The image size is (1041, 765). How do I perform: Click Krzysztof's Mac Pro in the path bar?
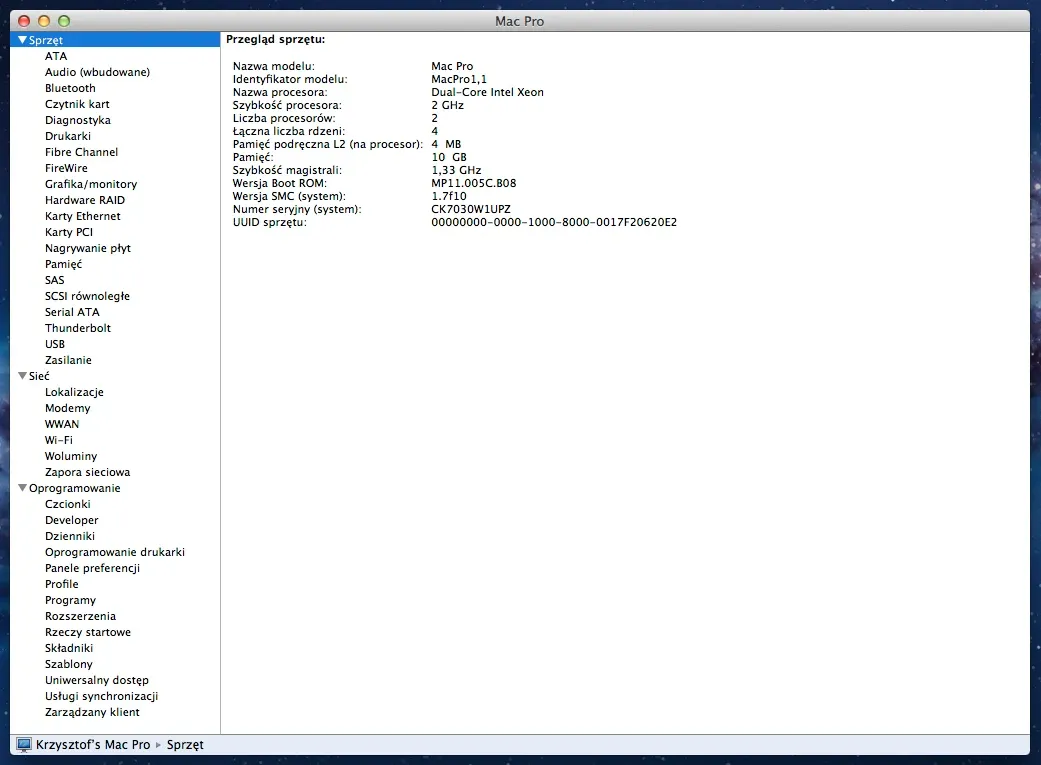93,744
